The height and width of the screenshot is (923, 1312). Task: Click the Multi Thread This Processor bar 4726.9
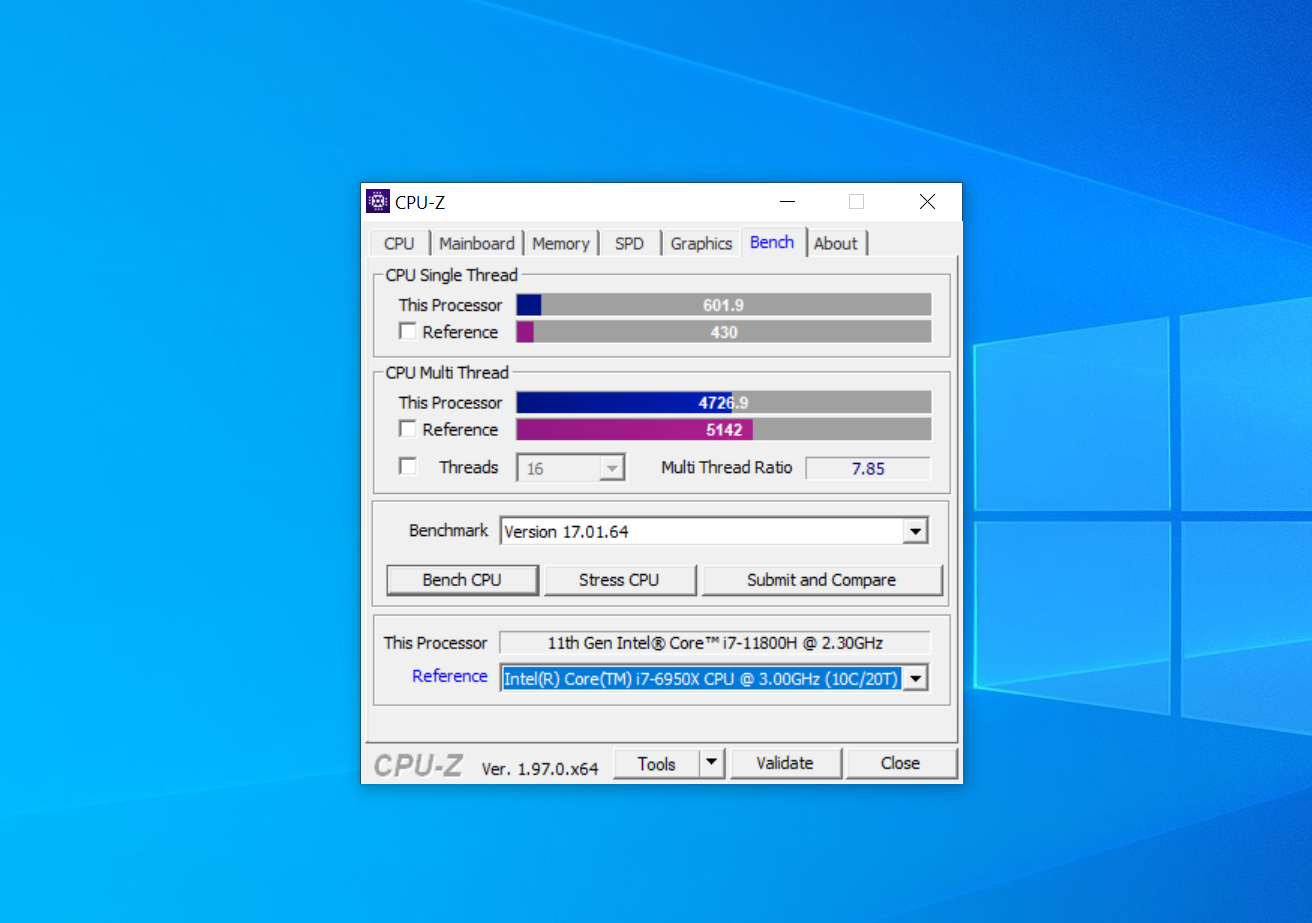tap(724, 402)
